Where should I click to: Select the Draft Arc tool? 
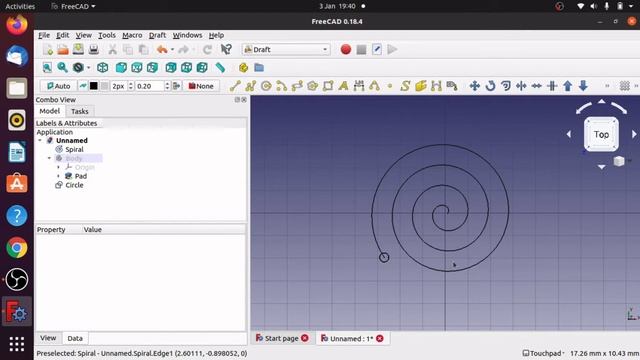point(282,86)
